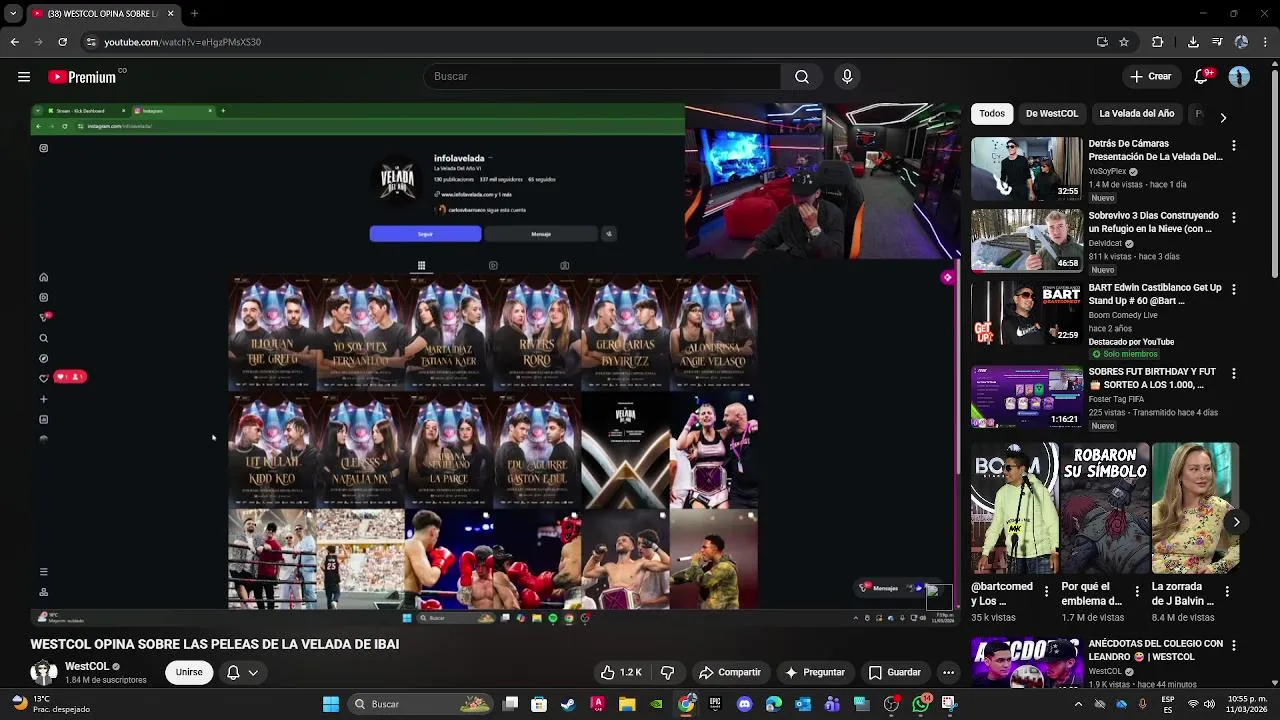Screen dimensions: 1280x720
Task: Open the 13°C weather widget
Action: click(x=55, y=704)
